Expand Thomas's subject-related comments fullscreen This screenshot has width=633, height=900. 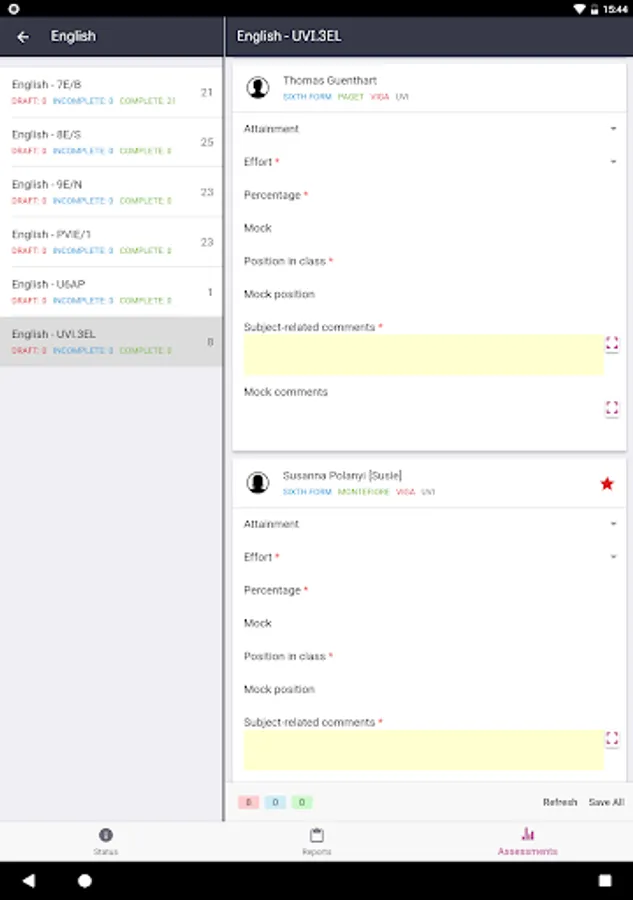611,344
